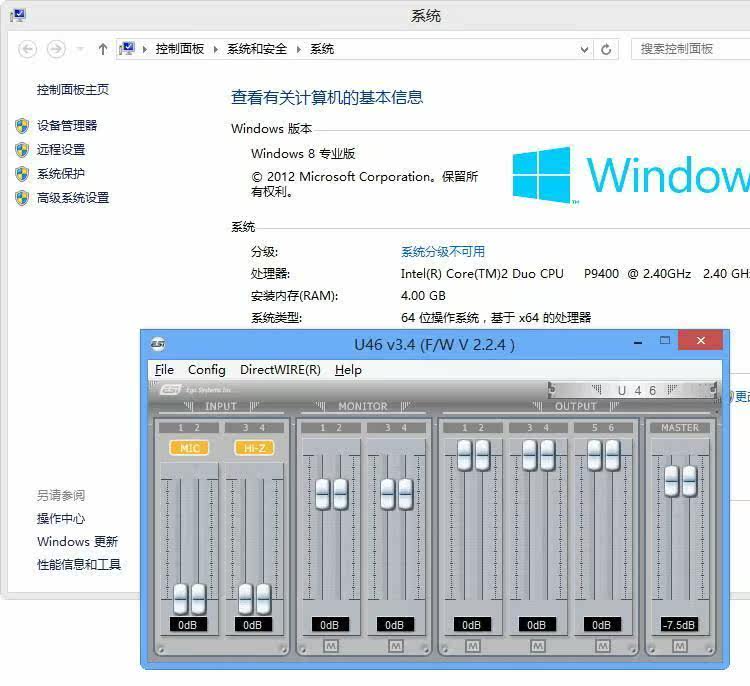
Task: Click the 0dB readout under input 3-4
Action: pos(253,625)
